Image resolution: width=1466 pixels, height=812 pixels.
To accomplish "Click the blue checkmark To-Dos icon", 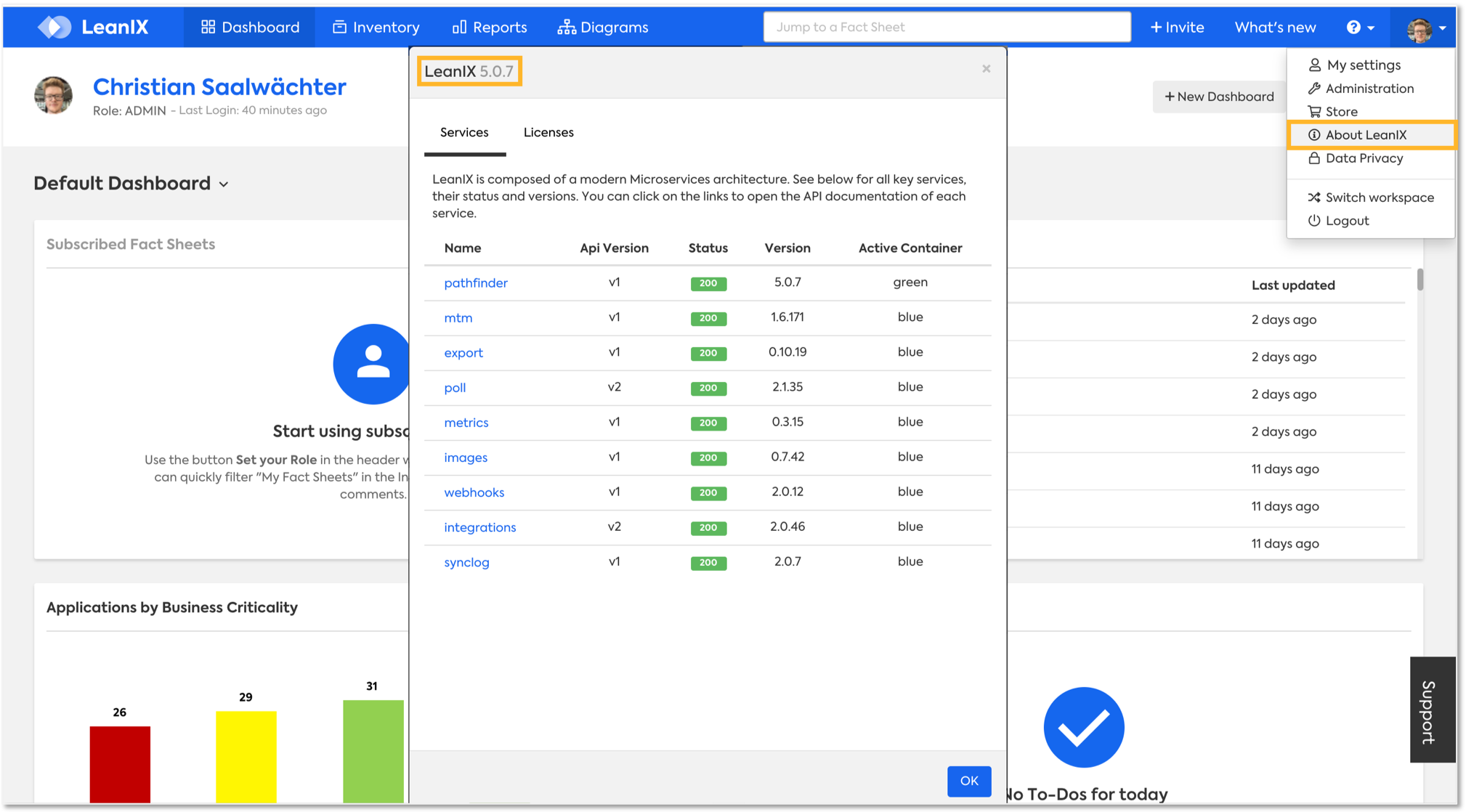I will [x=1083, y=727].
